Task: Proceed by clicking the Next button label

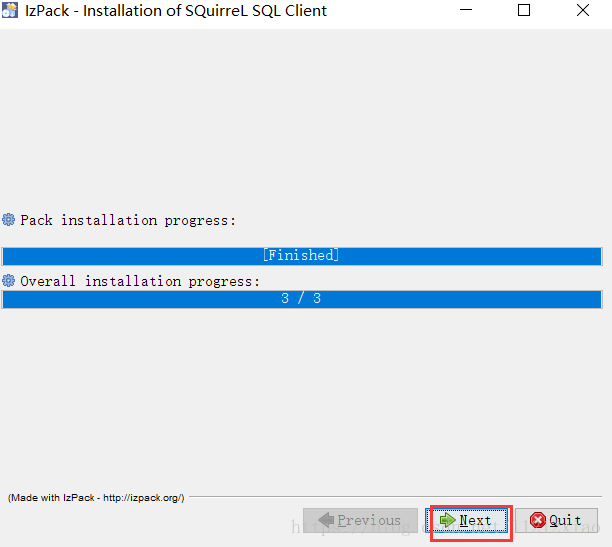Action: coord(475,520)
